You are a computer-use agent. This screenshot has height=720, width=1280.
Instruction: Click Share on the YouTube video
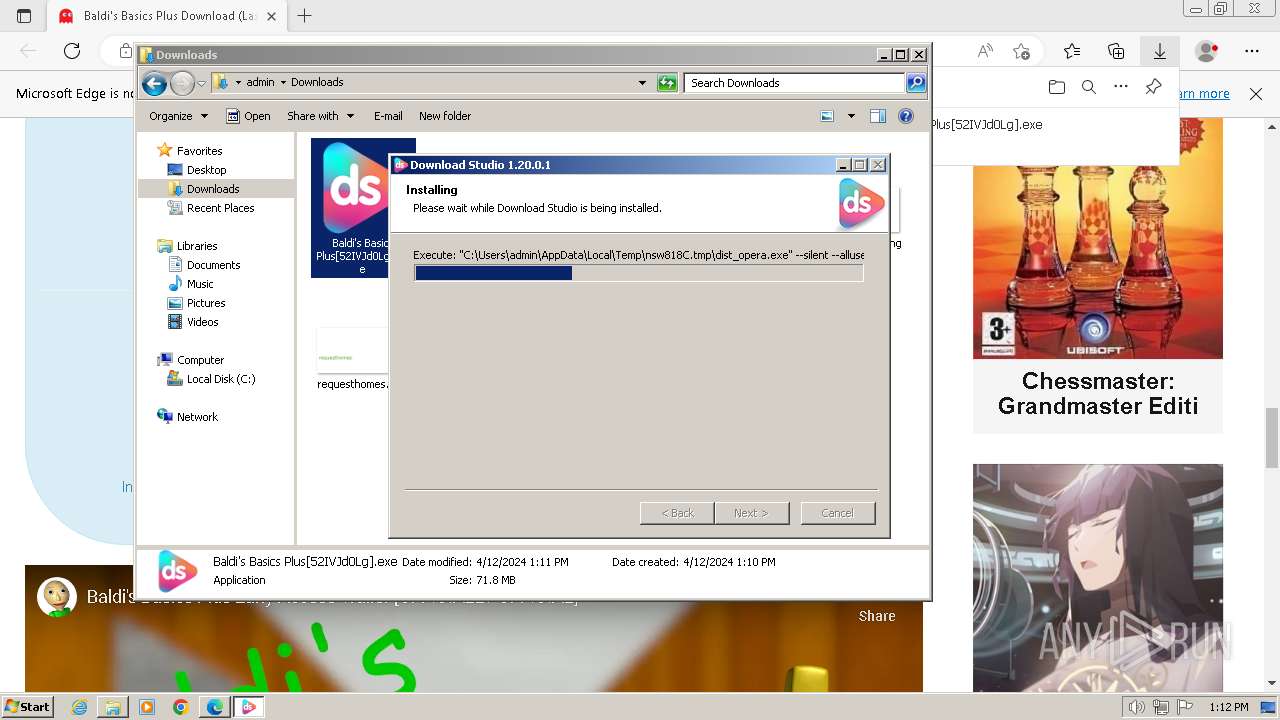(877, 616)
